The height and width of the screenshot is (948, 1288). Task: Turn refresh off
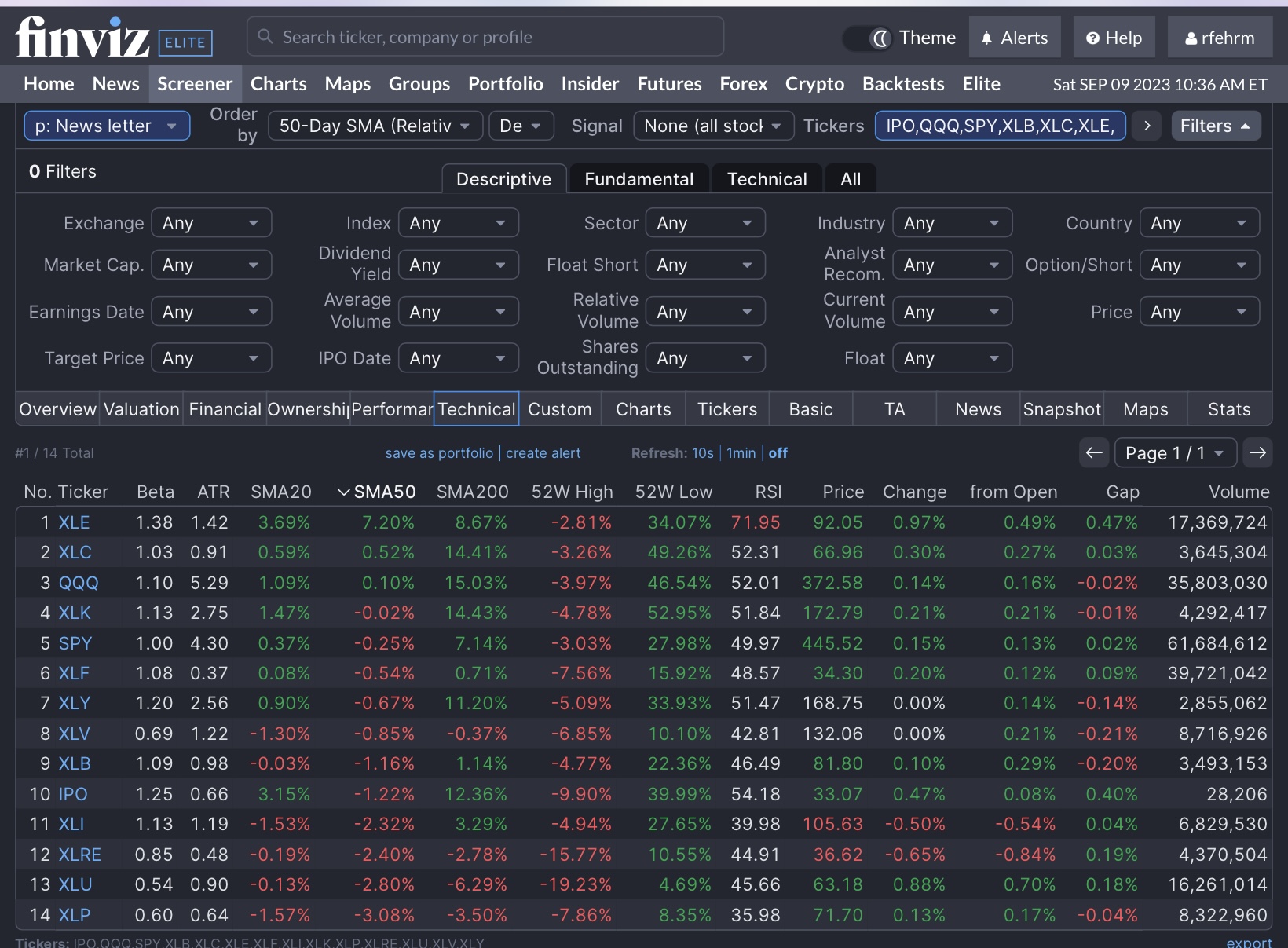pos(778,453)
